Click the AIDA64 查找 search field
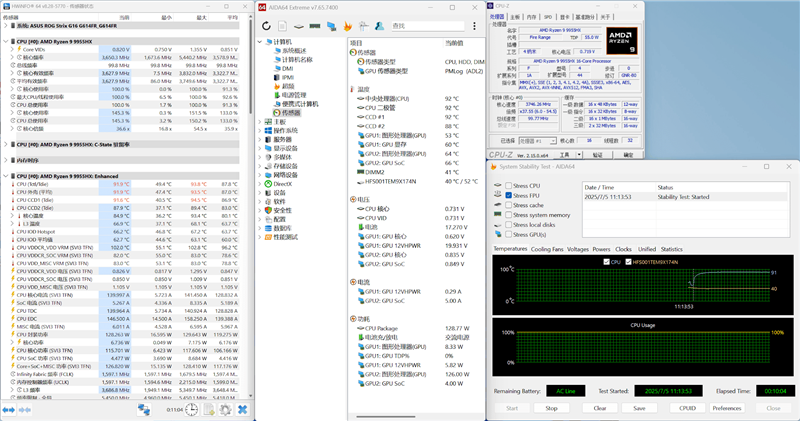800x421 pixels. coord(428,26)
